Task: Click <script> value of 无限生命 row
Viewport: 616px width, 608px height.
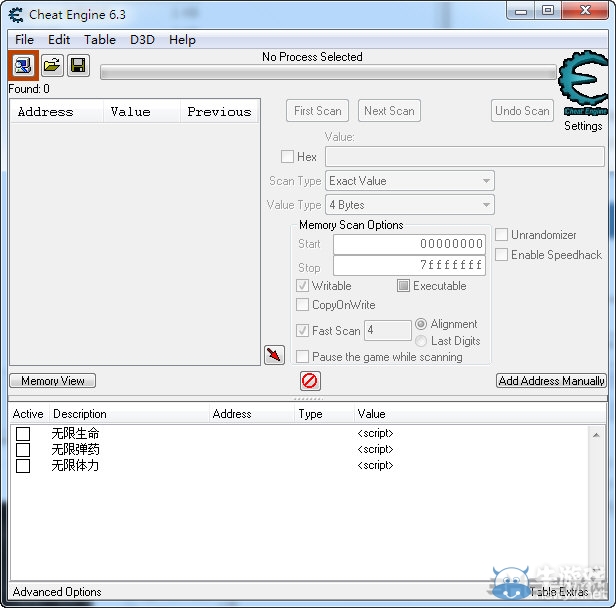Action: click(x=375, y=433)
